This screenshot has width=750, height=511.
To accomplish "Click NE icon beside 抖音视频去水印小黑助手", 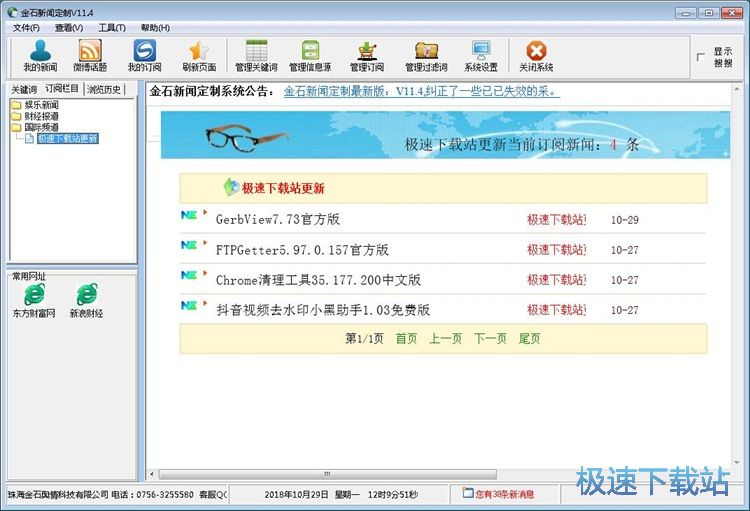I will point(189,305).
